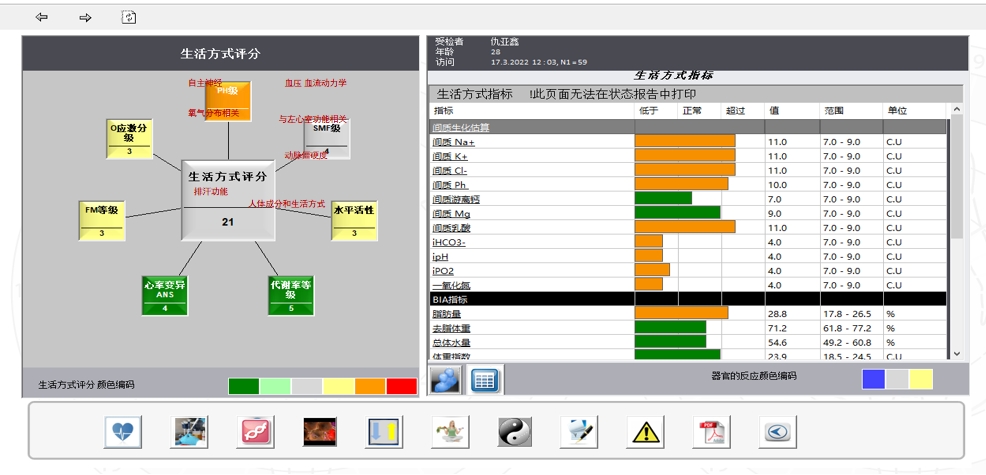Click the orange legend swatch

370,386
